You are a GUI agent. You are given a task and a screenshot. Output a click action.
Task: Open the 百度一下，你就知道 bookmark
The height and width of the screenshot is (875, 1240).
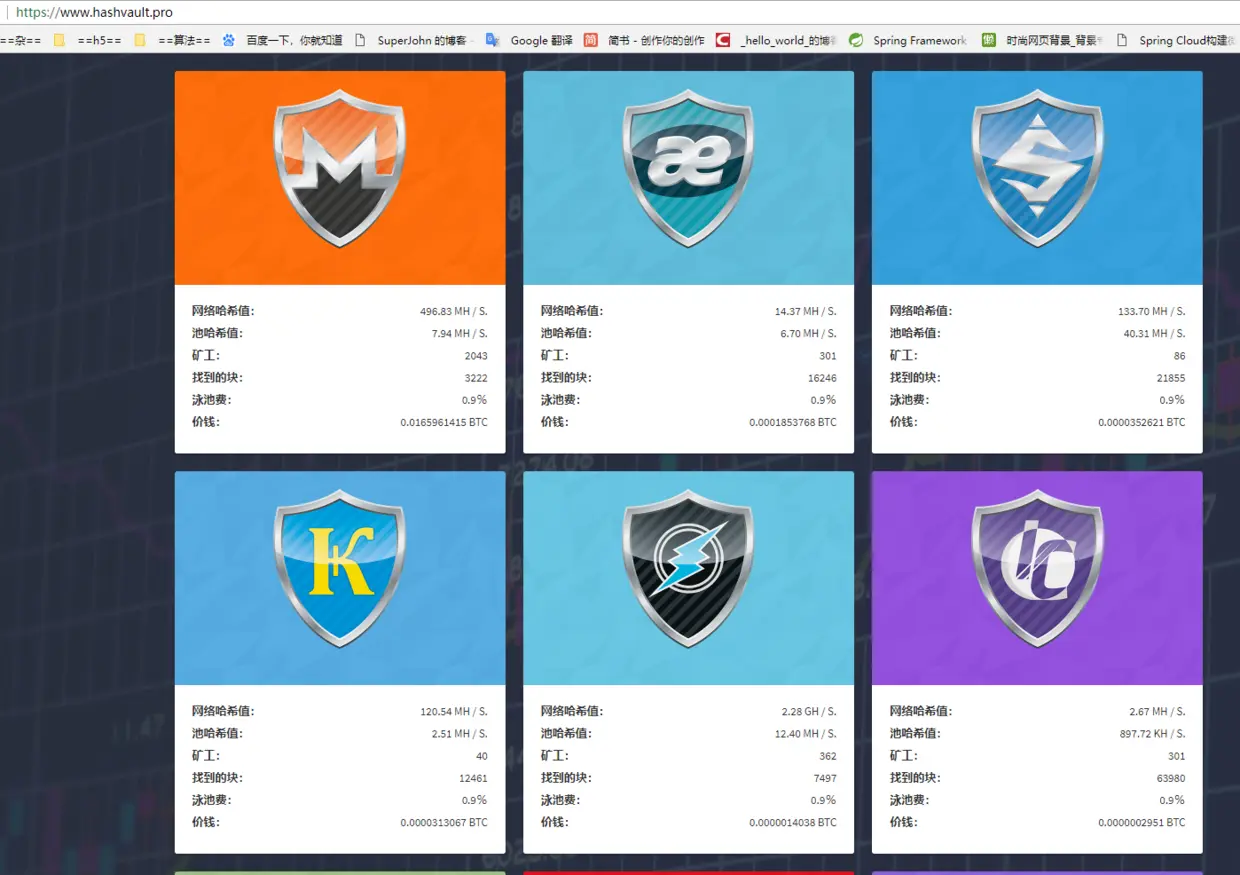point(283,41)
